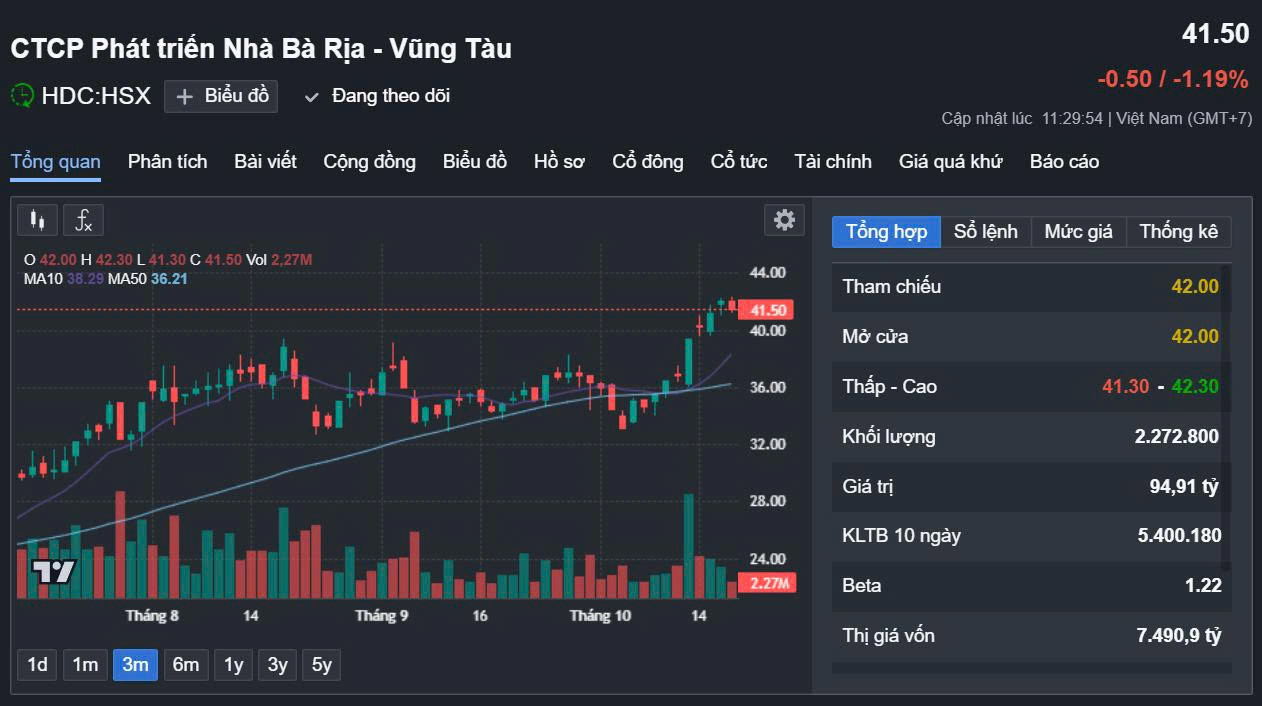Open the Cổ tức tab
This screenshot has height=706, width=1262.
739,162
